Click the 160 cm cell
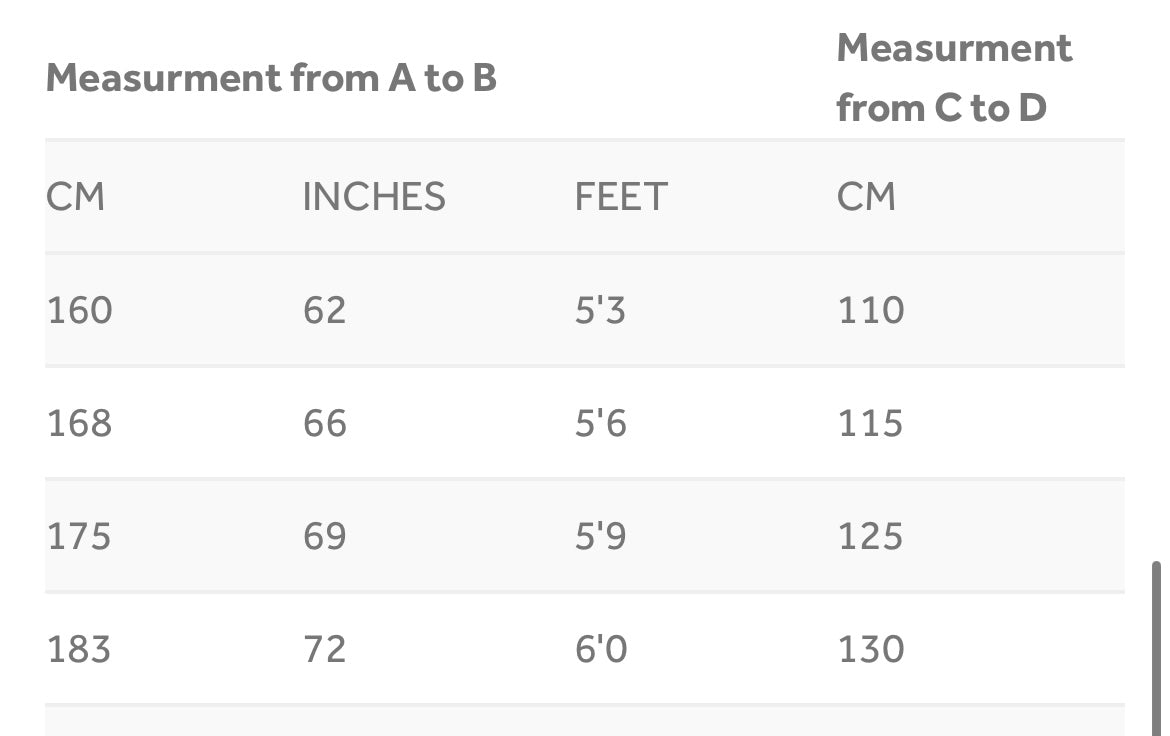 coord(80,310)
